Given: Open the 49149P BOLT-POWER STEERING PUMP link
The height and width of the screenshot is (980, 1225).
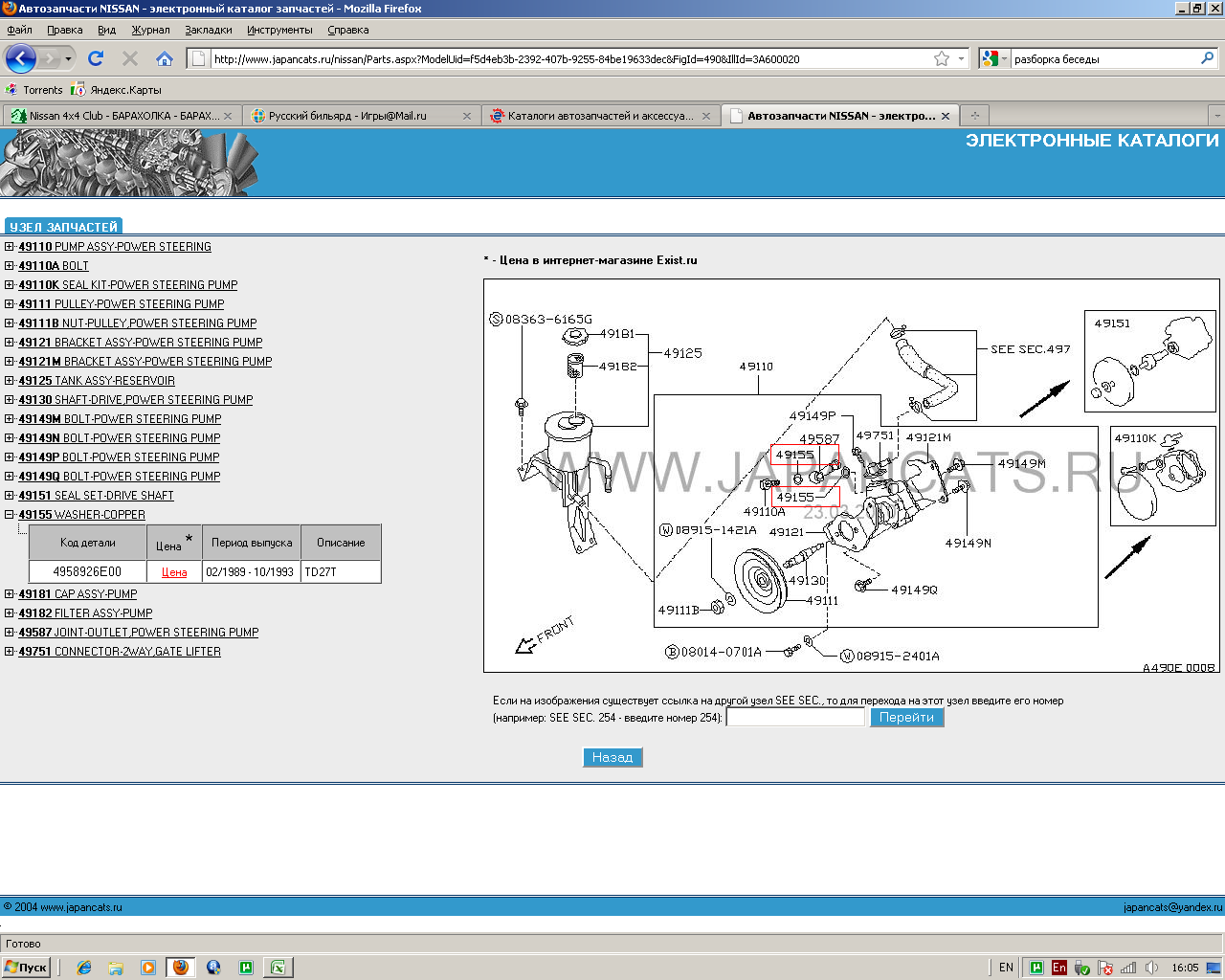Looking at the screenshot, I should pos(119,457).
